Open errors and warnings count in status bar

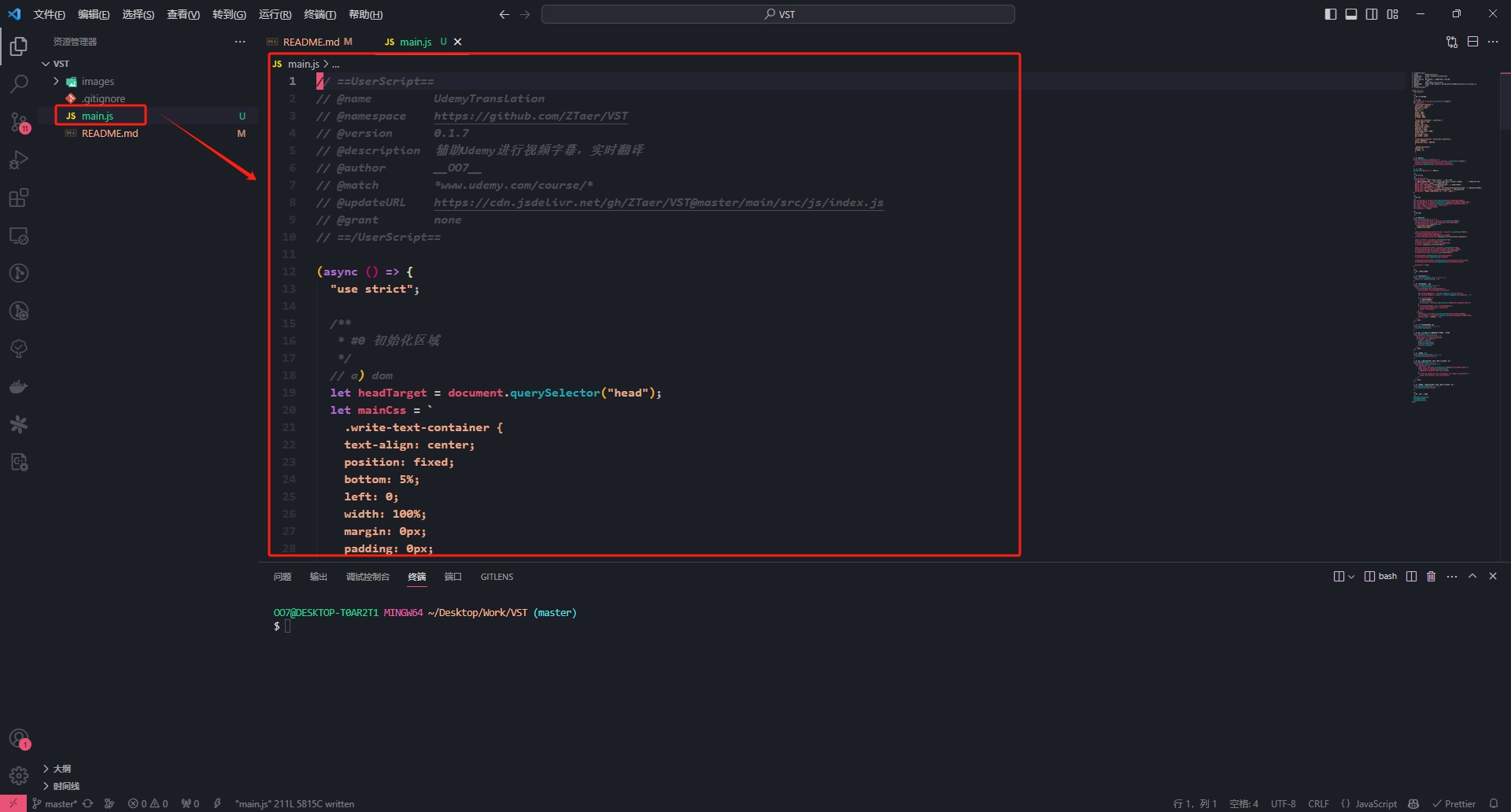[x=148, y=803]
